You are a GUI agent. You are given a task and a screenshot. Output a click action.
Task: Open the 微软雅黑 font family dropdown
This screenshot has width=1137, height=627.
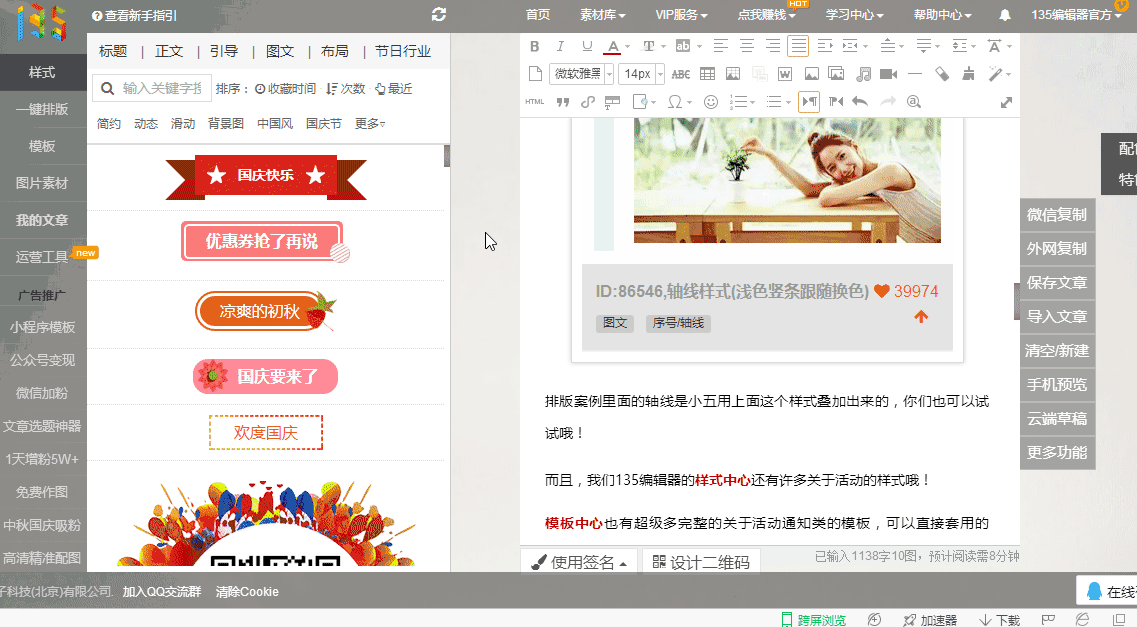click(581, 74)
